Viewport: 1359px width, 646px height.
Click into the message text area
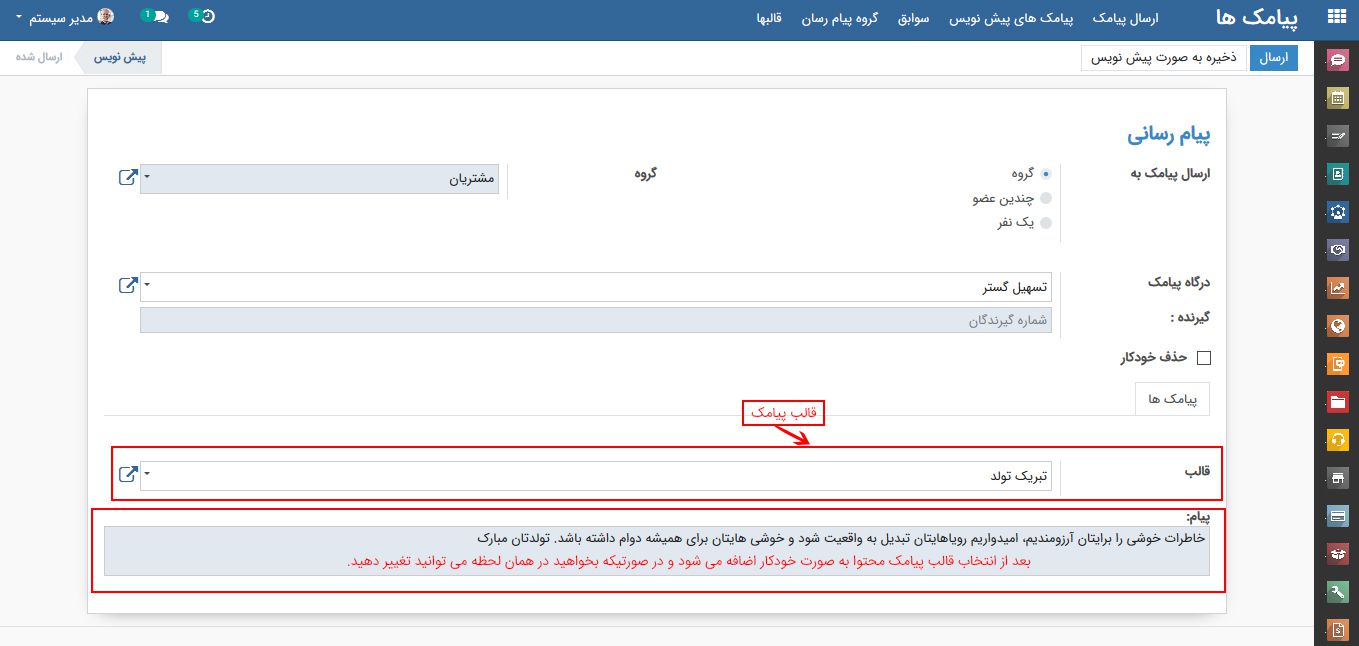click(656, 551)
